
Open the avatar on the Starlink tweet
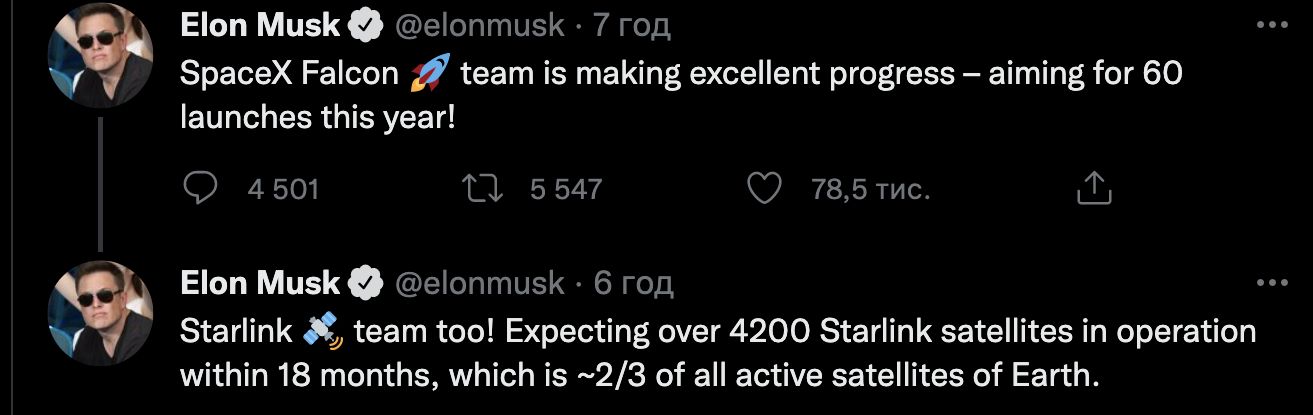click(x=101, y=312)
